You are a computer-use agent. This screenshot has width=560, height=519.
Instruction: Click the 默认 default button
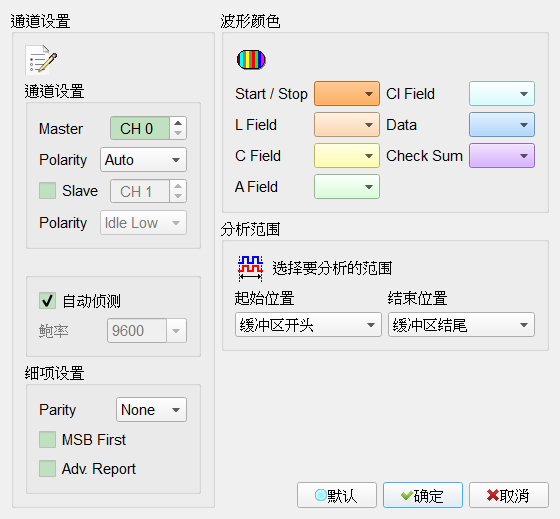coord(337,495)
